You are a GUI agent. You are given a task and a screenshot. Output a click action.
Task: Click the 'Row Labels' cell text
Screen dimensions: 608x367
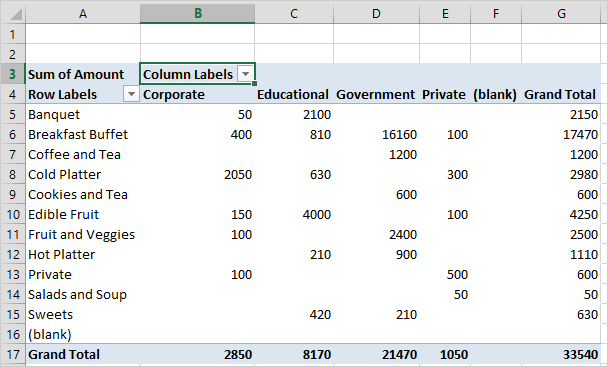point(62,94)
